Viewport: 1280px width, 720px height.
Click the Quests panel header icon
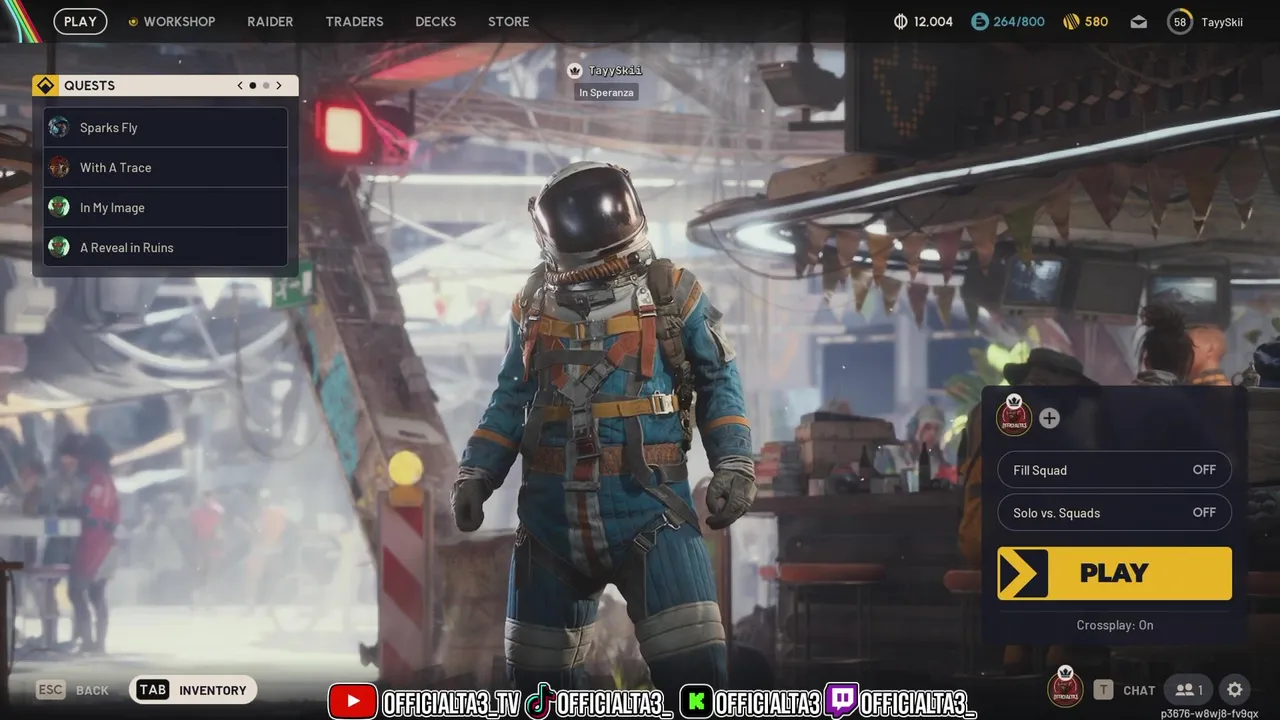[x=45, y=86]
